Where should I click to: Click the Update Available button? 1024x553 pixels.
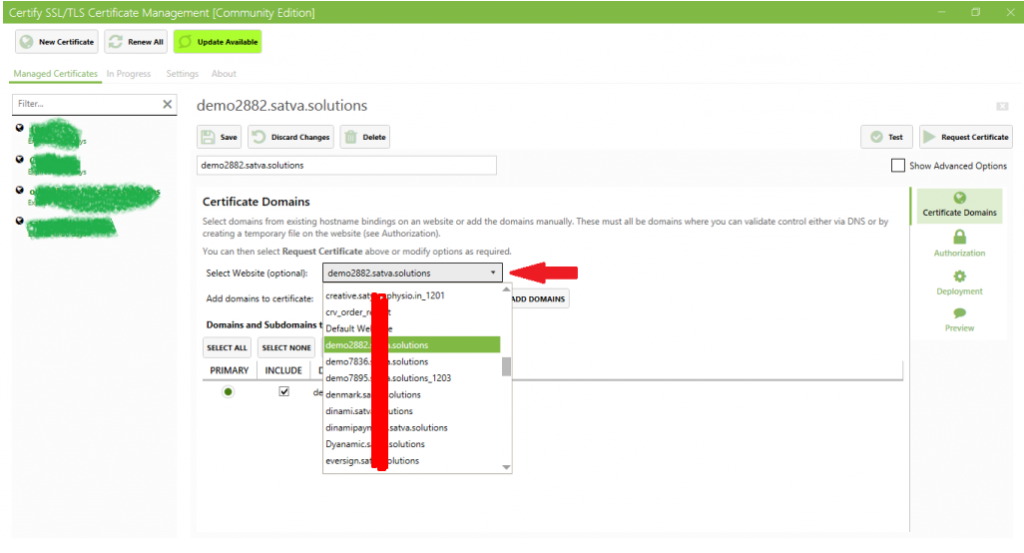[217, 42]
